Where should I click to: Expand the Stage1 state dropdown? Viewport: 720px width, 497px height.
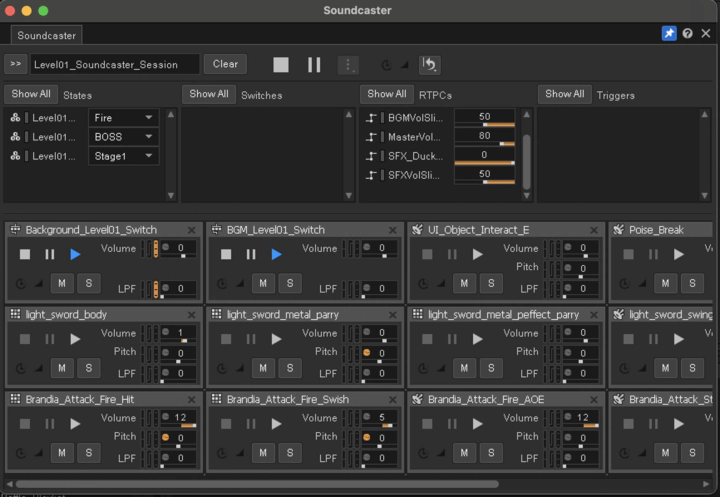point(124,156)
